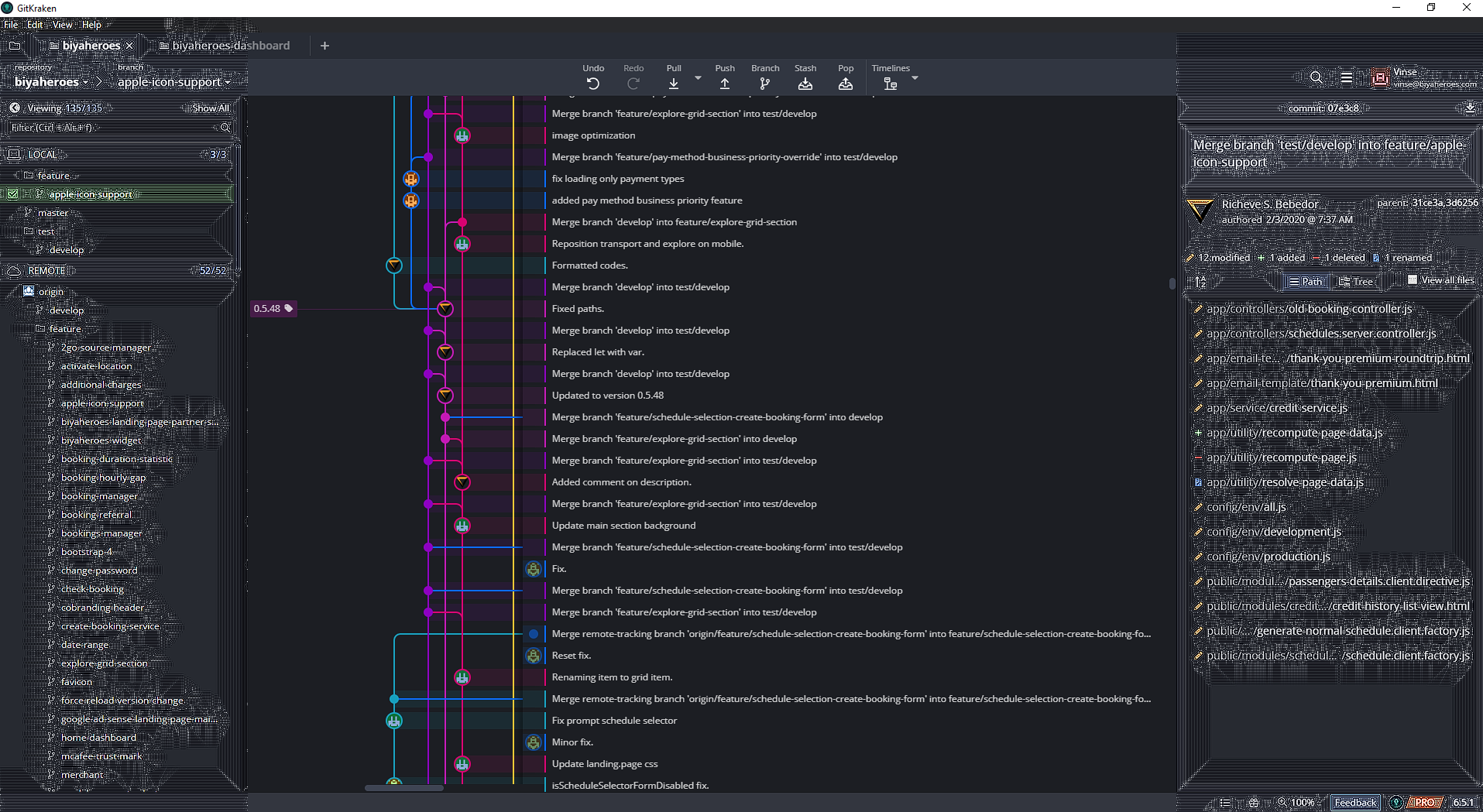Open the hamburger menu icon near profile
1483x812 pixels.
point(1347,77)
